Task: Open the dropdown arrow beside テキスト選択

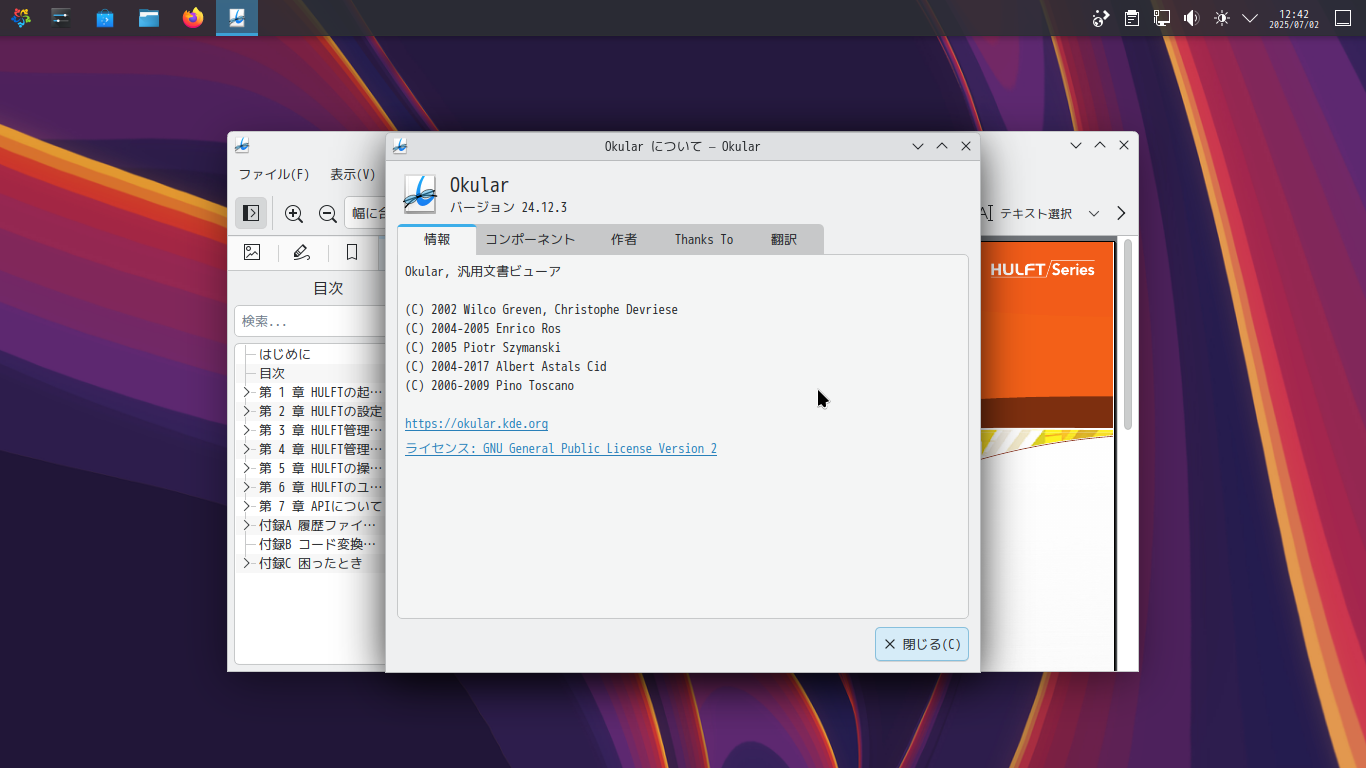Action: 1094,213
